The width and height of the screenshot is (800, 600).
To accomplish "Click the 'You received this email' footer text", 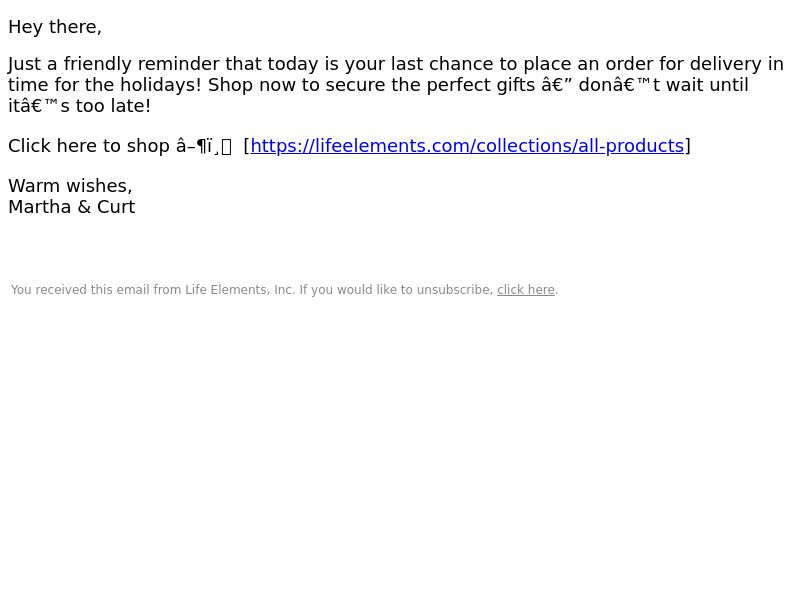I will (x=284, y=290).
